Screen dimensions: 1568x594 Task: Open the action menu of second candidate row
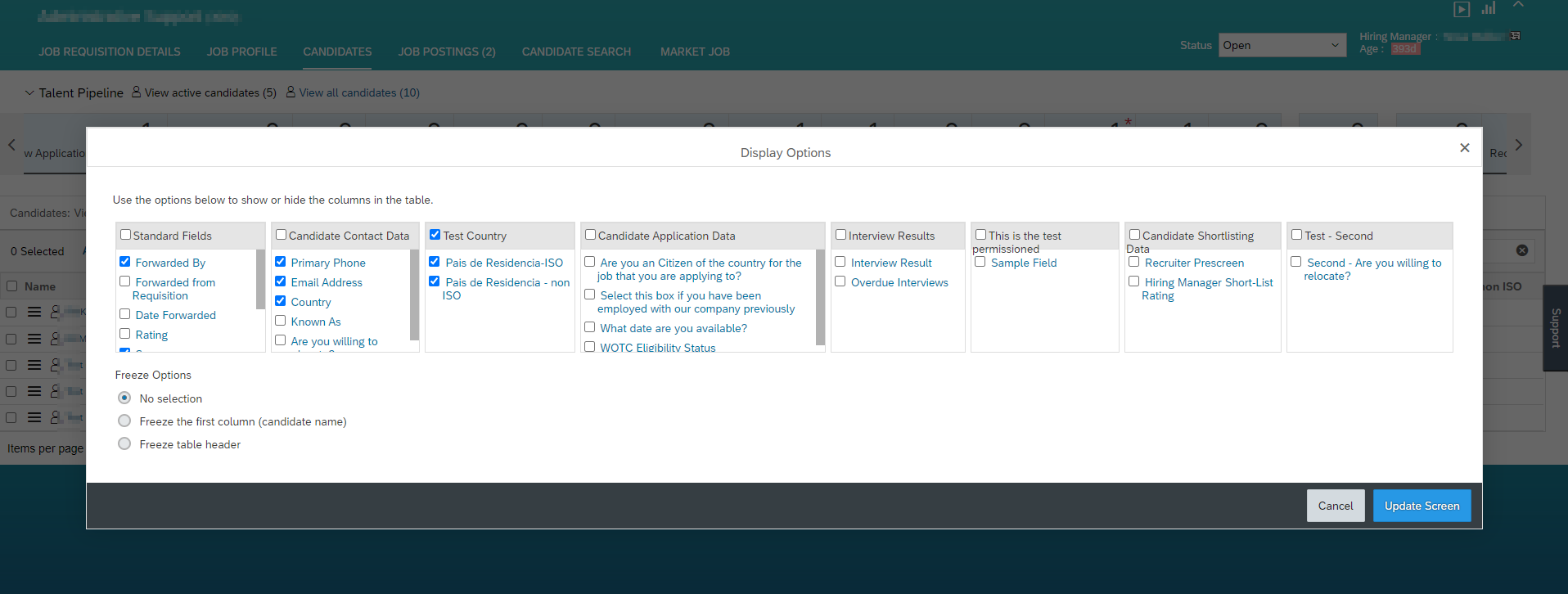(34, 338)
